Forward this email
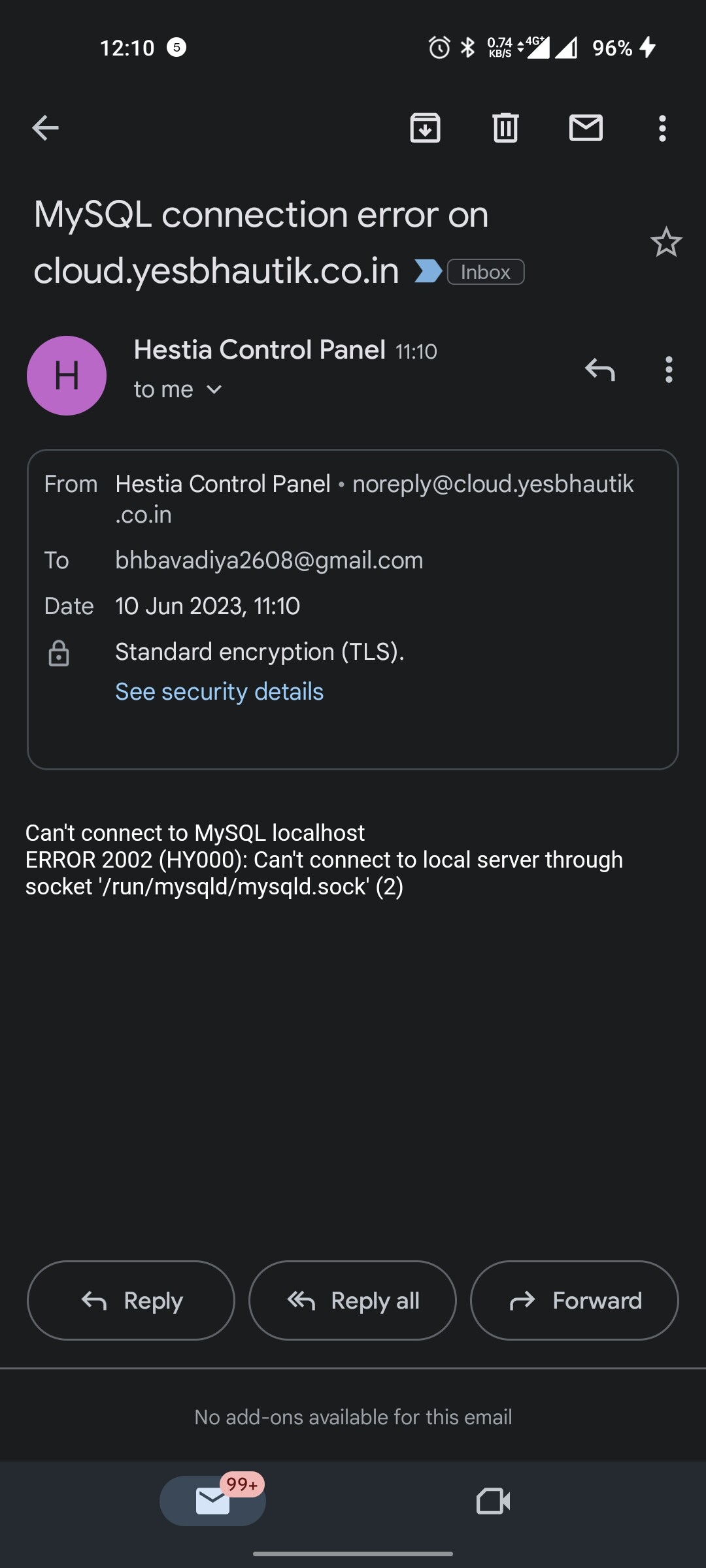Screen dimensions: 706x1568 (x=575, y=1300)
